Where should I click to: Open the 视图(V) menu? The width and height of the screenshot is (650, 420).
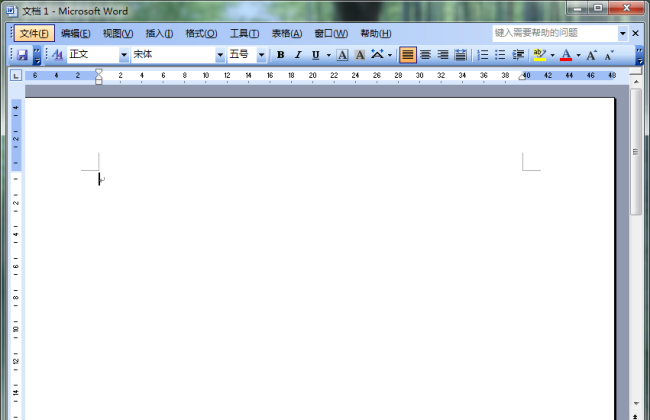(x=118, y=34)
